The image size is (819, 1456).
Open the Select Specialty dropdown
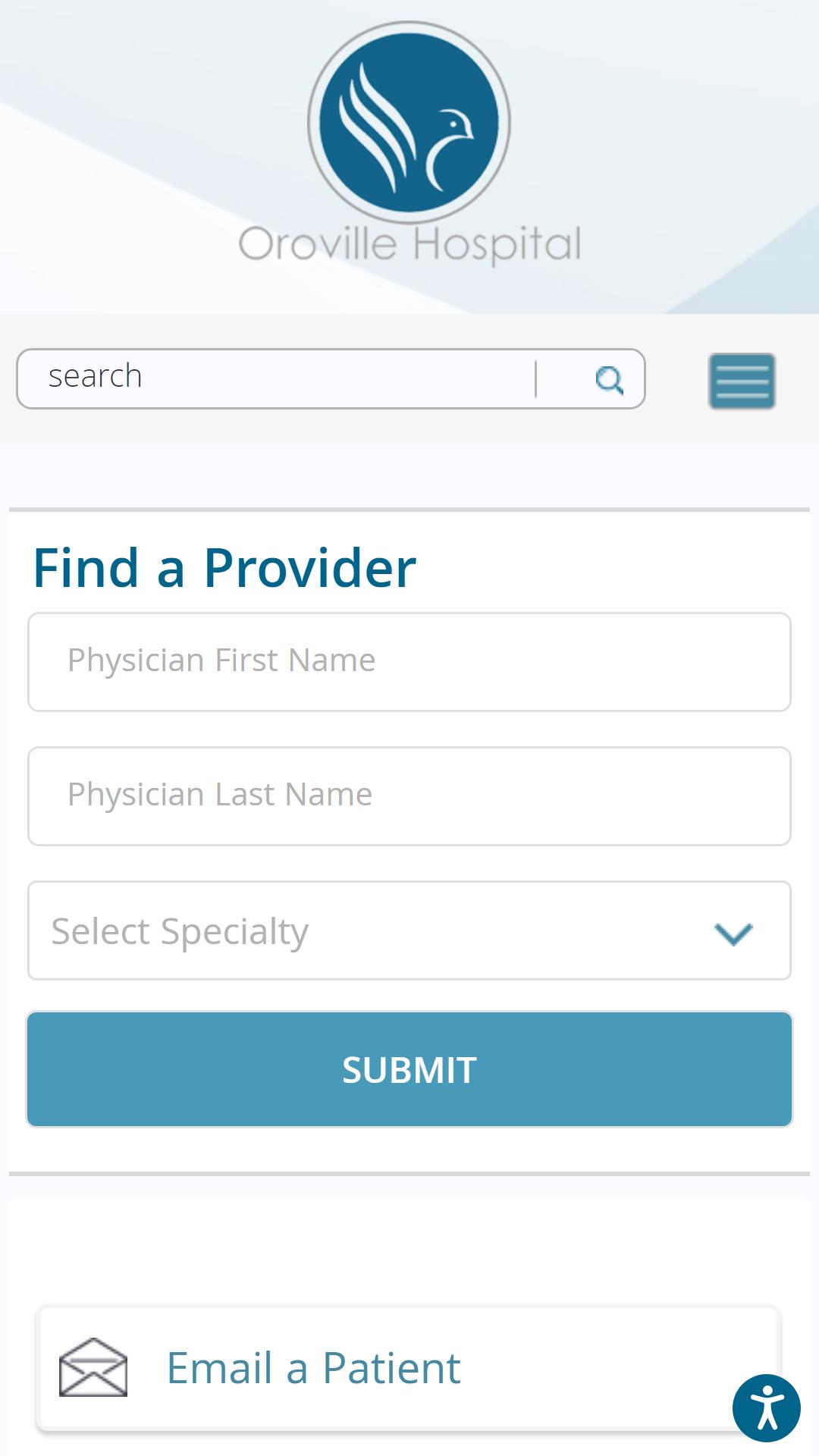[x=409, y=930]
